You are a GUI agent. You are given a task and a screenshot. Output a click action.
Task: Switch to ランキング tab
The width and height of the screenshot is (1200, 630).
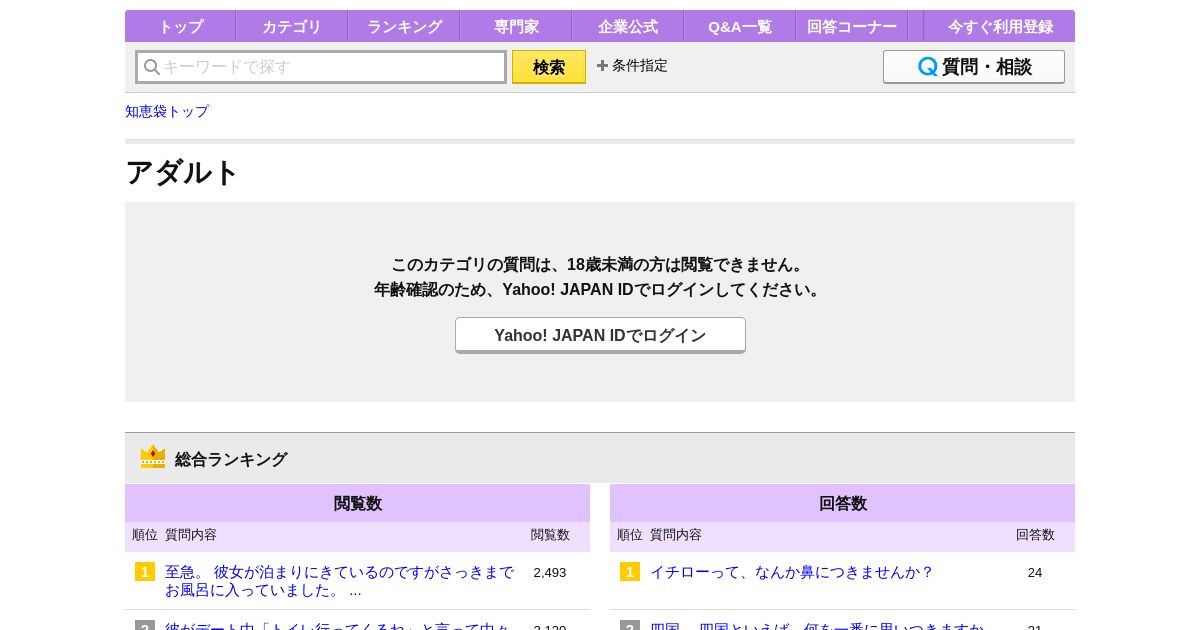pyautogui.click(x=404, y=26)
